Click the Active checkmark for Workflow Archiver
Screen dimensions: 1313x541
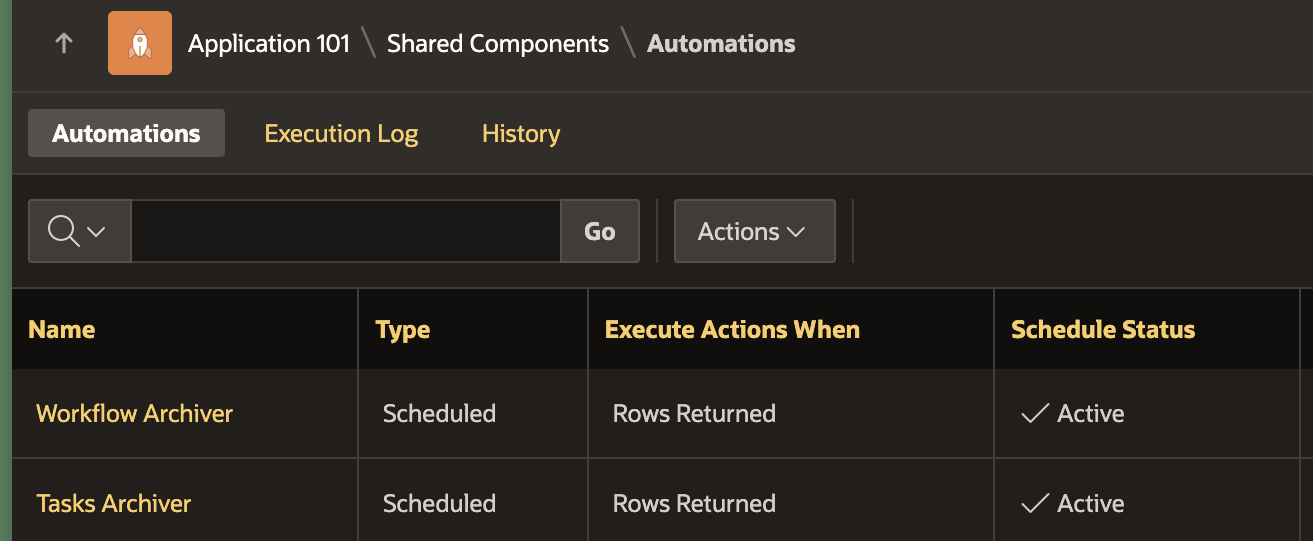[x=1034, y=414]
